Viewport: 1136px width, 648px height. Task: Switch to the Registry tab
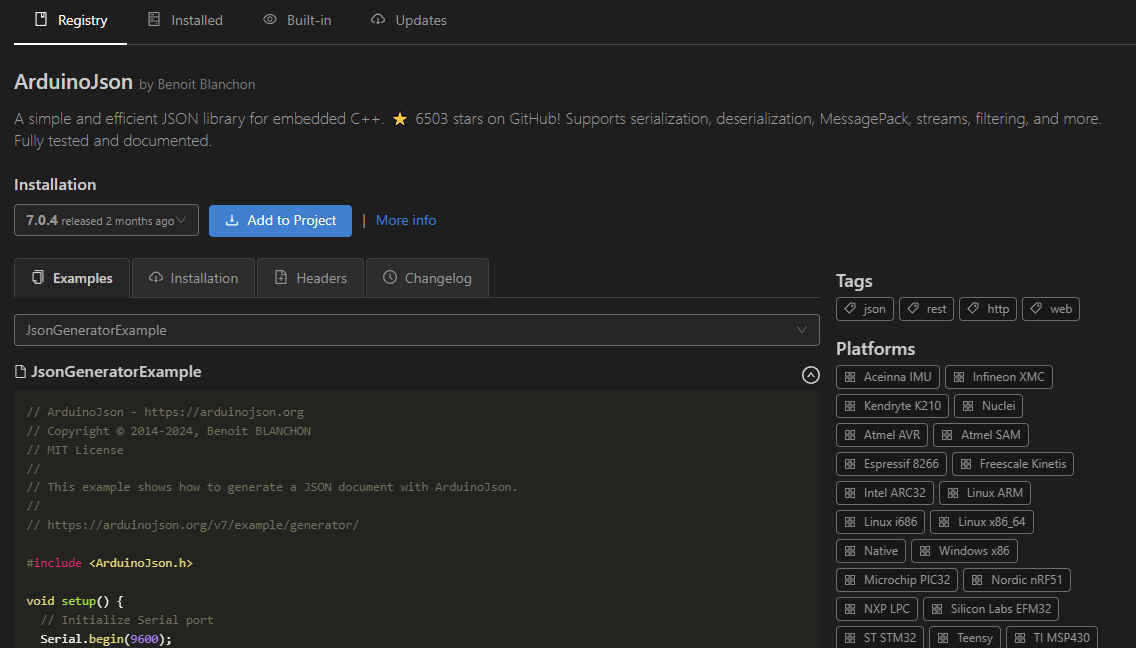70,20
